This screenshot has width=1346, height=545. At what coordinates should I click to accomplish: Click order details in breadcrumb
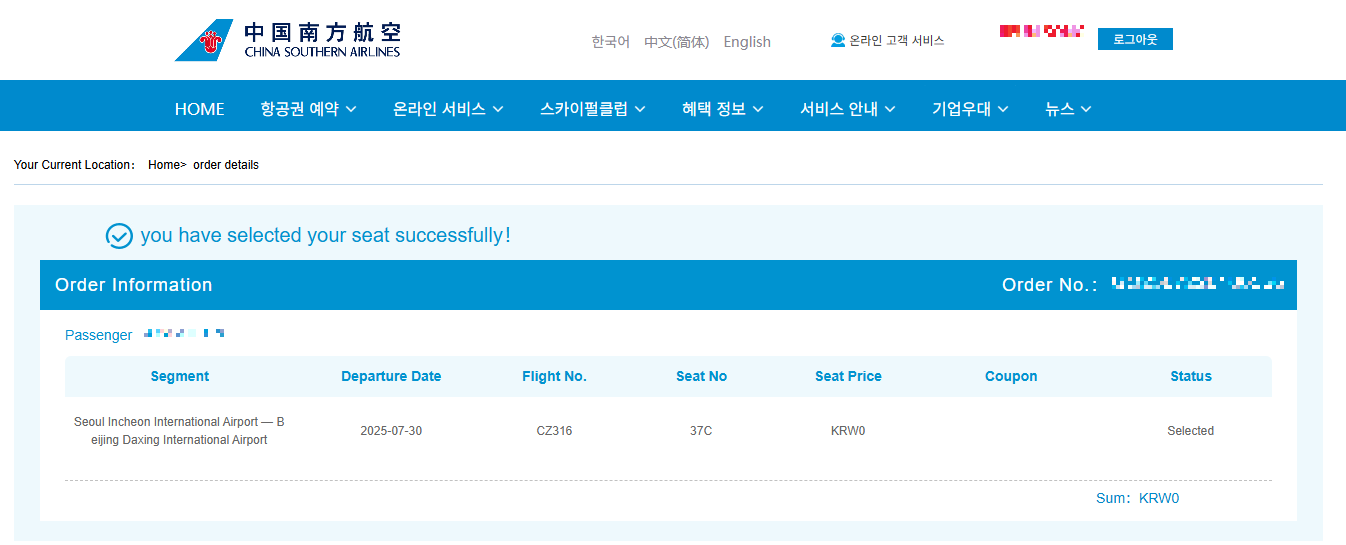click(226, 165)
